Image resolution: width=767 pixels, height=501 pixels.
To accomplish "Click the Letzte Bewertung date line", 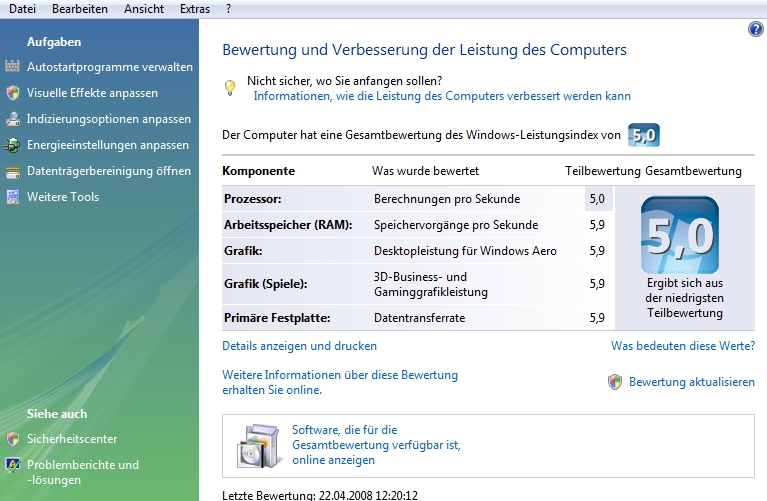I will 320,495.
